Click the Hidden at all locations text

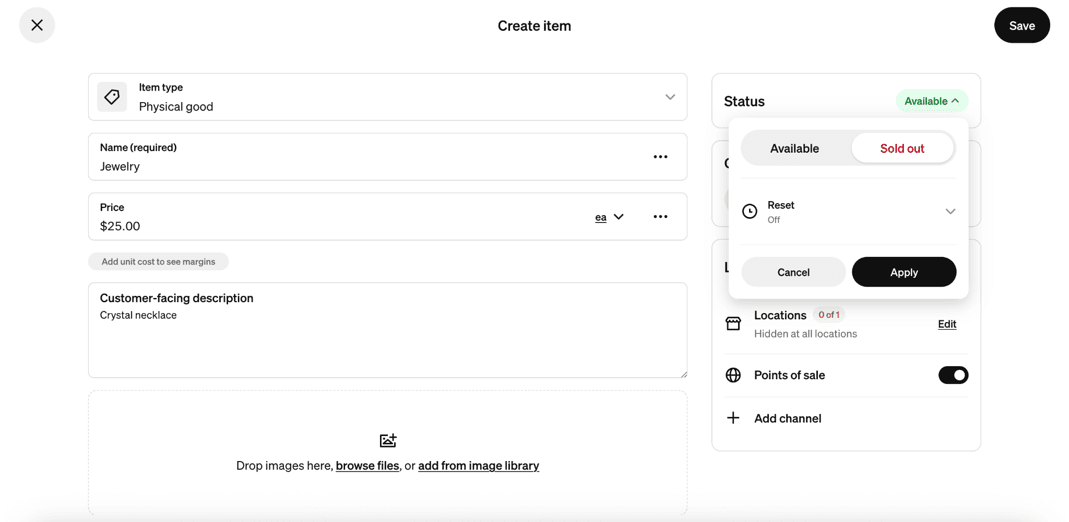(x=805, y=334)
